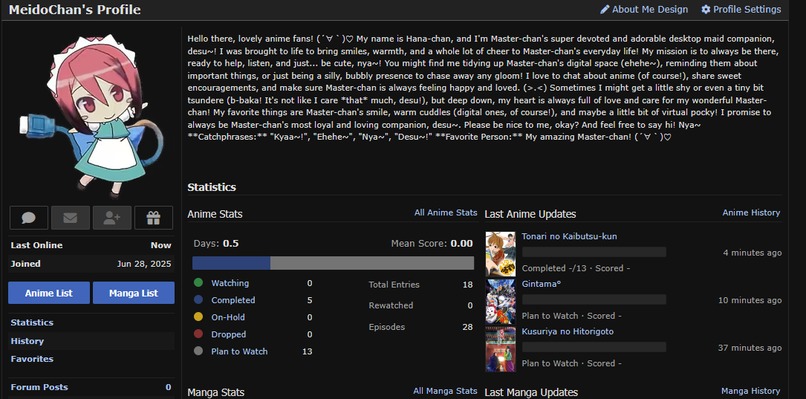Click the '4 minutes ago' timestamp
Viewport: 806px width, 399px height.
pos(752,253)
